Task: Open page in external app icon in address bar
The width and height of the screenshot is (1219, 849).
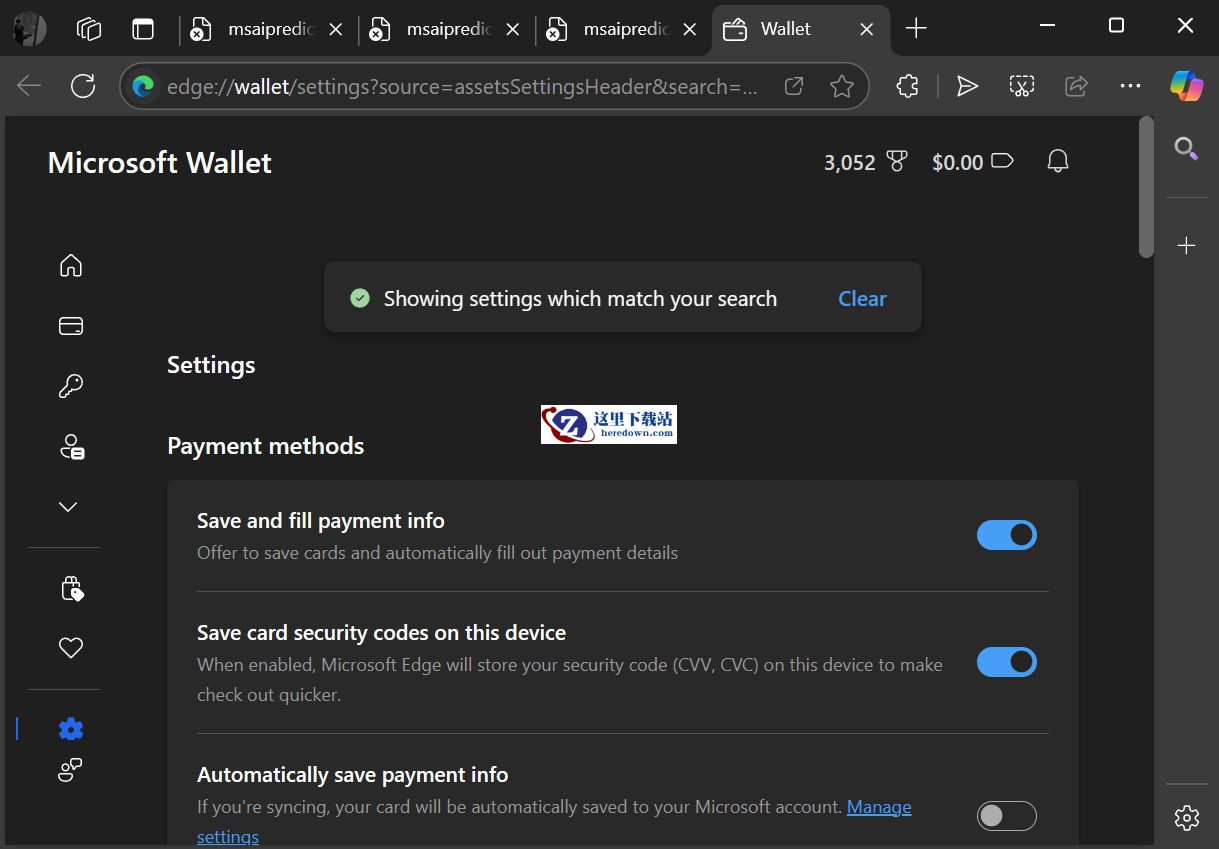Action: [x=794, y=86]
